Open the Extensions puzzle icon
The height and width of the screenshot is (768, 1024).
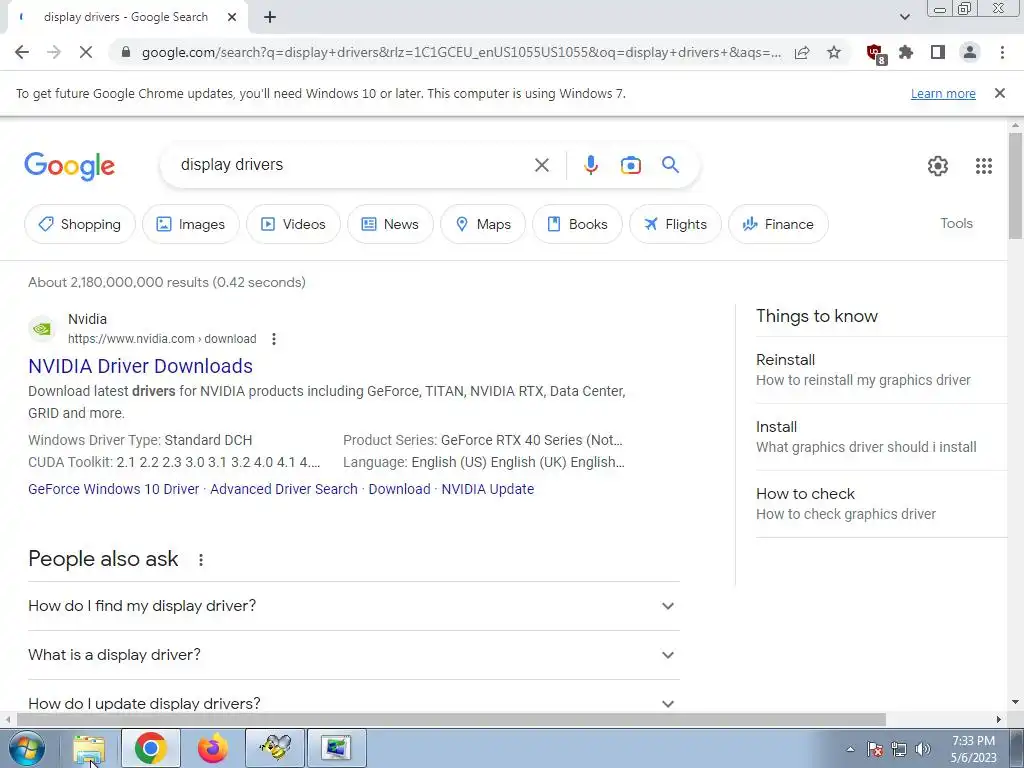906,52
